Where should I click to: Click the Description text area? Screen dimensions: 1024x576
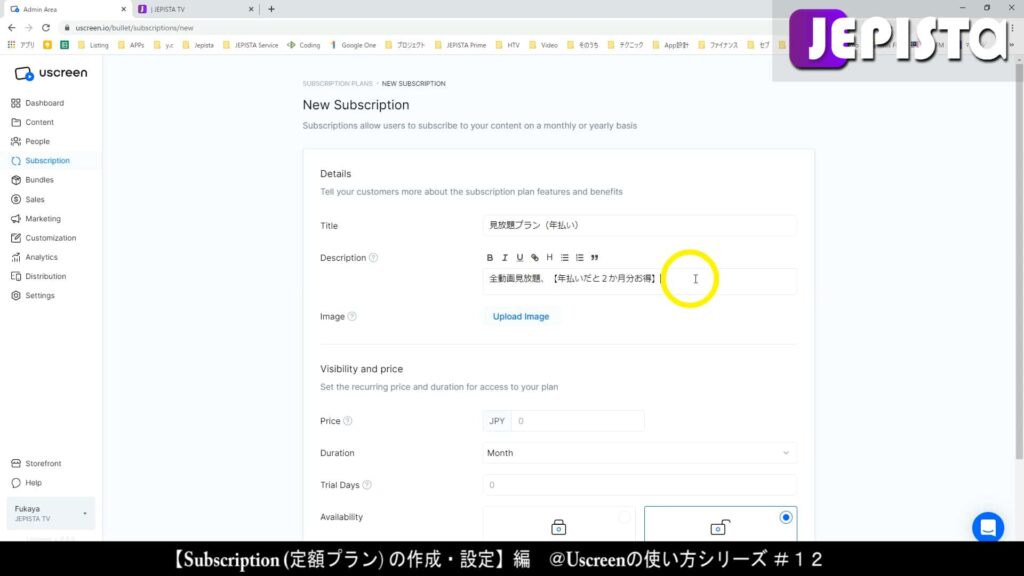(639, 281)
